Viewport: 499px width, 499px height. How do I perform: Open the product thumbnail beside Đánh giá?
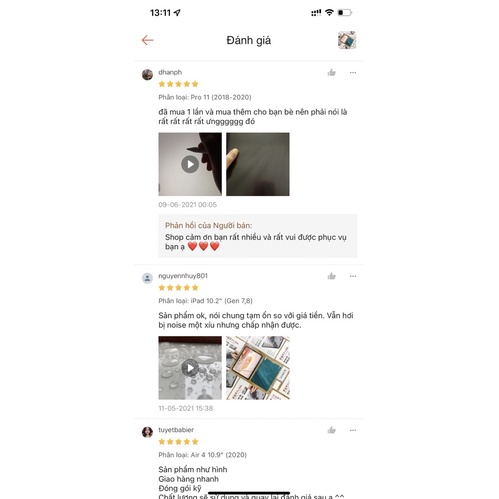coord(347,40)
